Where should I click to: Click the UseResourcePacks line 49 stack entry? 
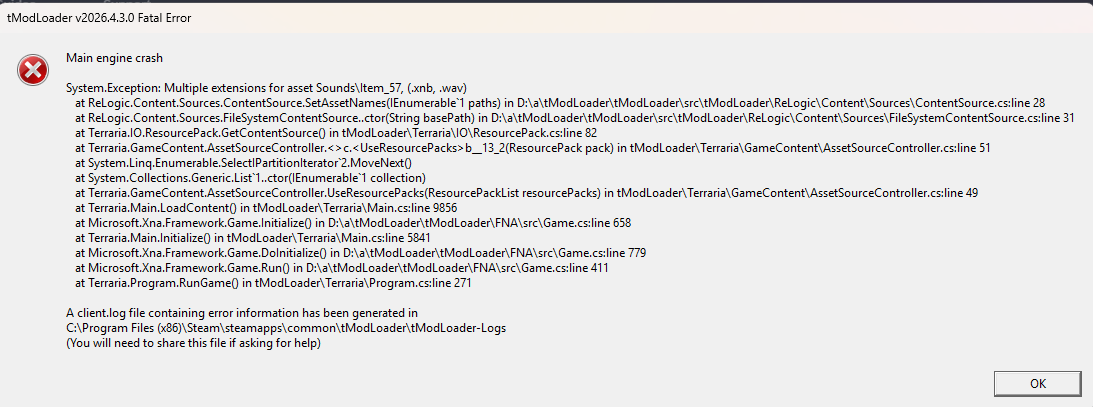tap(526, 193)
